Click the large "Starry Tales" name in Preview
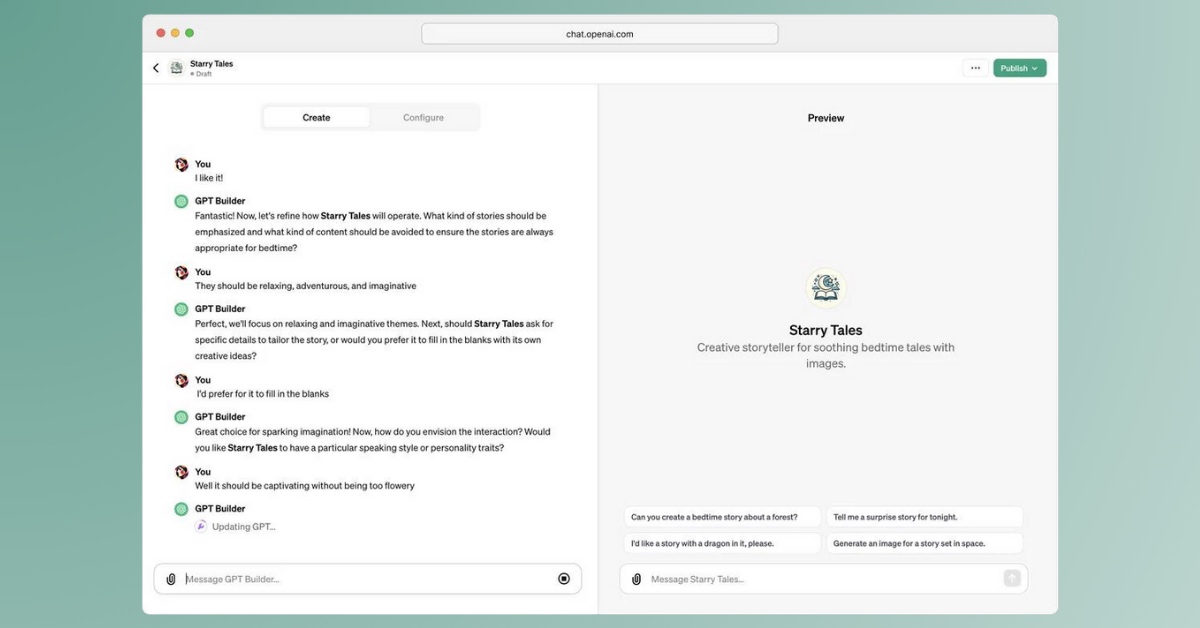Image resolution: width=1200 pixels, height=628 pixels. [x=826, y=330]
